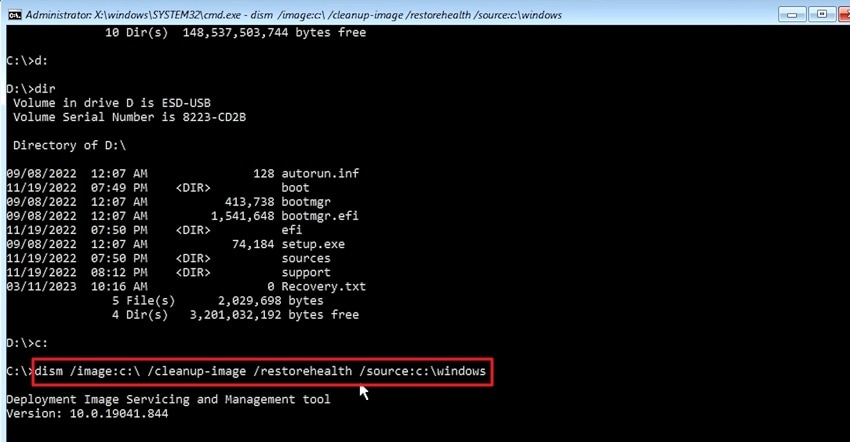
Task: Click the 'C:\>d:' prompt line
Action: [x=27, y=61]
